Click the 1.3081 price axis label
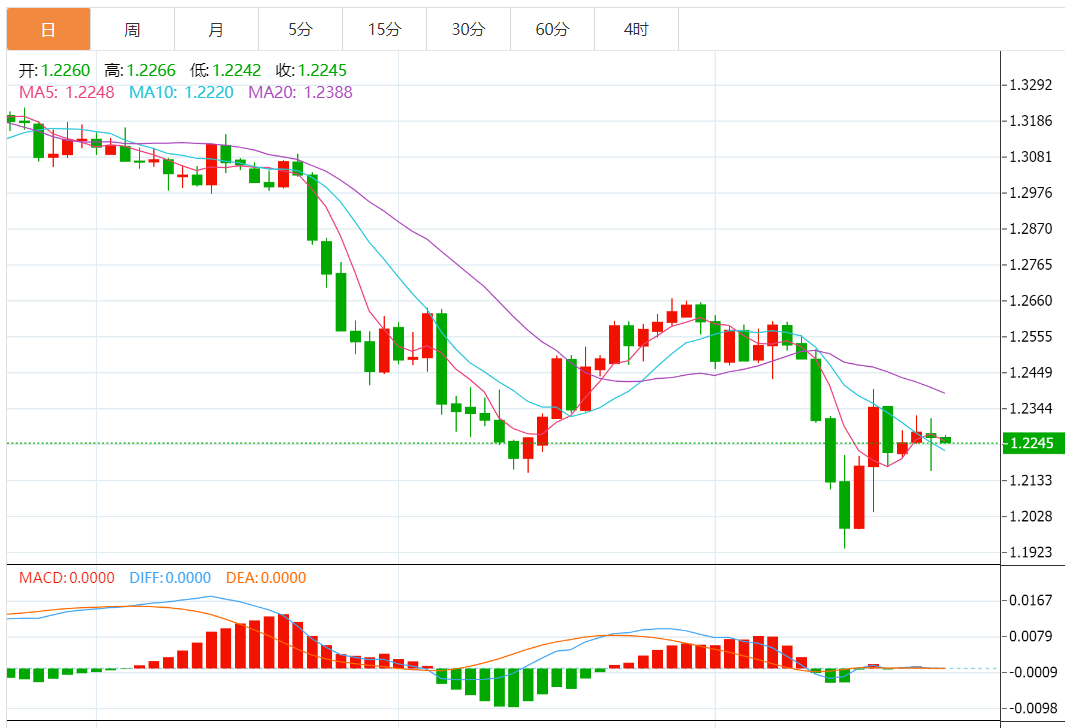1065x728 pixels. (1030, 157)
